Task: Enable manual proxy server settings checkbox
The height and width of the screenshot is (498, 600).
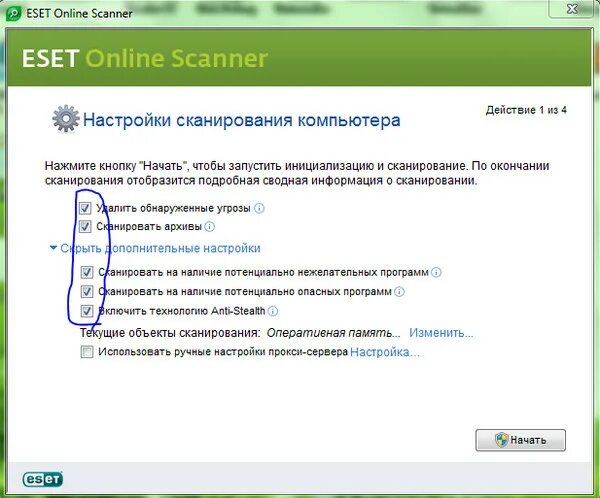Action: click(87, 352)
